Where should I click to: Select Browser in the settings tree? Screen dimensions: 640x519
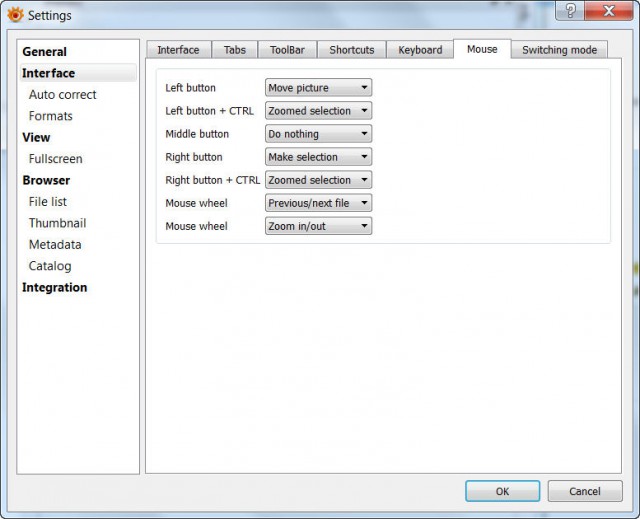(x=46, y=180)
